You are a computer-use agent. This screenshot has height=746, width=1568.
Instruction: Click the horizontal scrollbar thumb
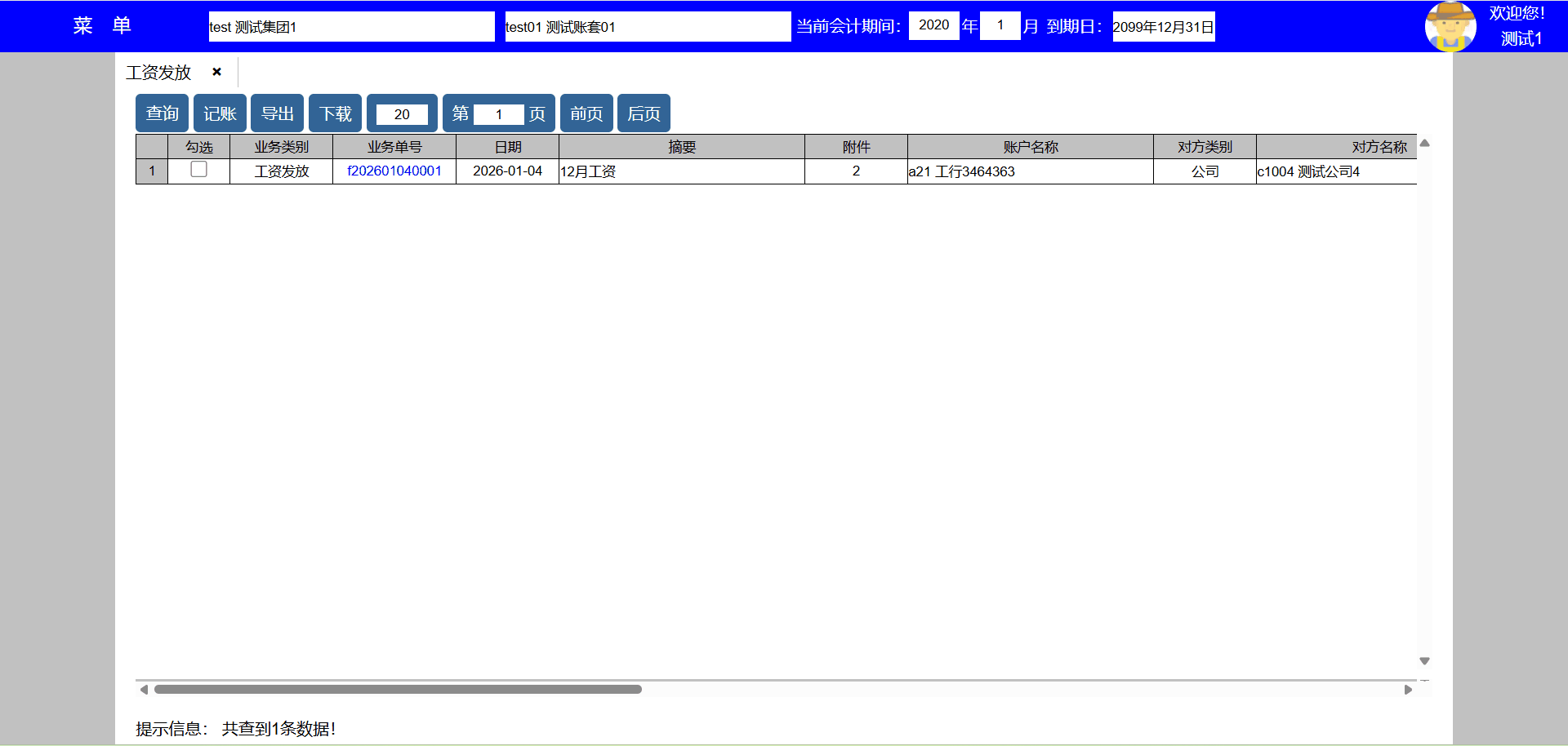[398, 690]
